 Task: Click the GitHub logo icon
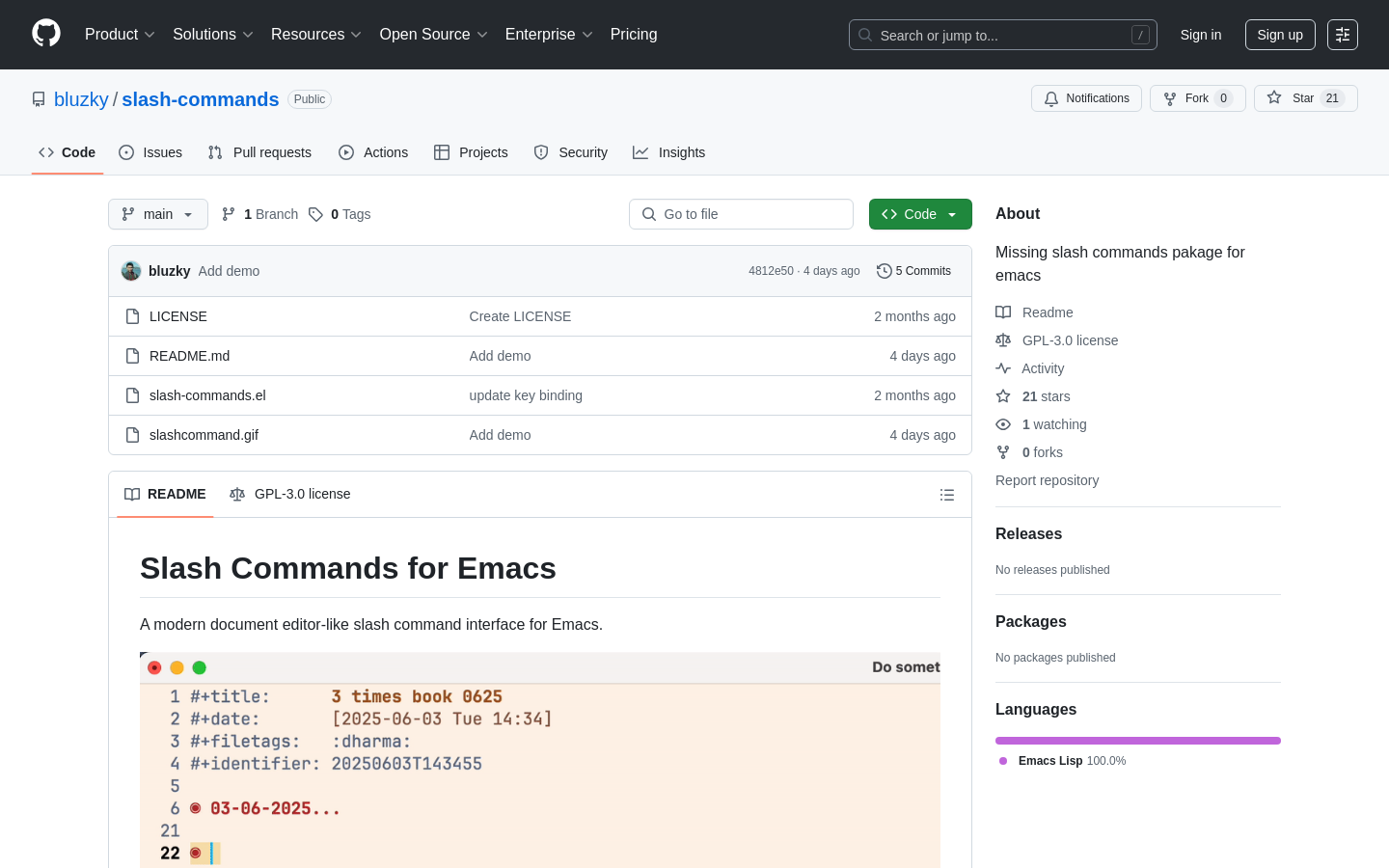pos(46,34)
